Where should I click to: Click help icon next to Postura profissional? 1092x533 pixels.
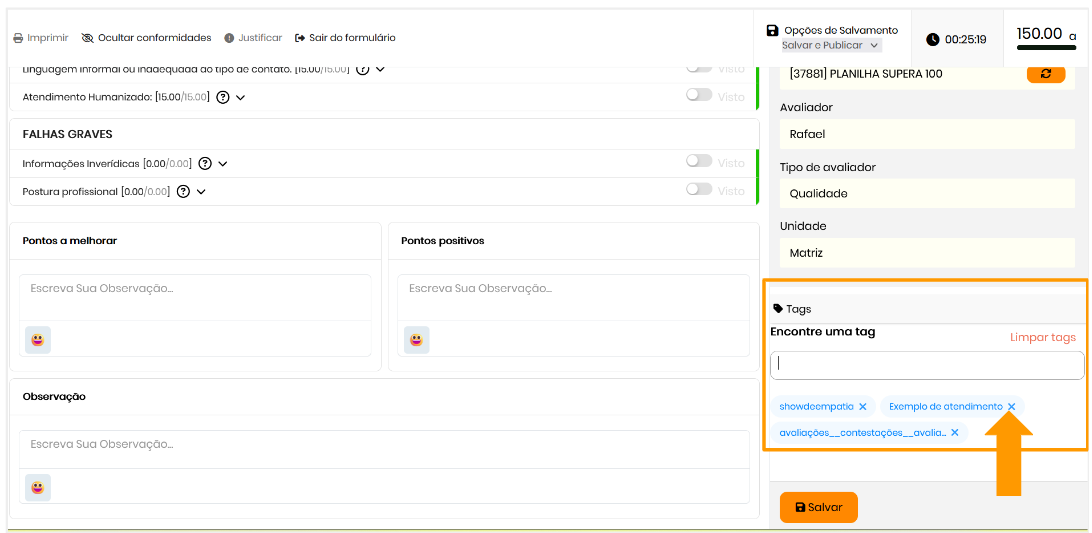[183, 191]
